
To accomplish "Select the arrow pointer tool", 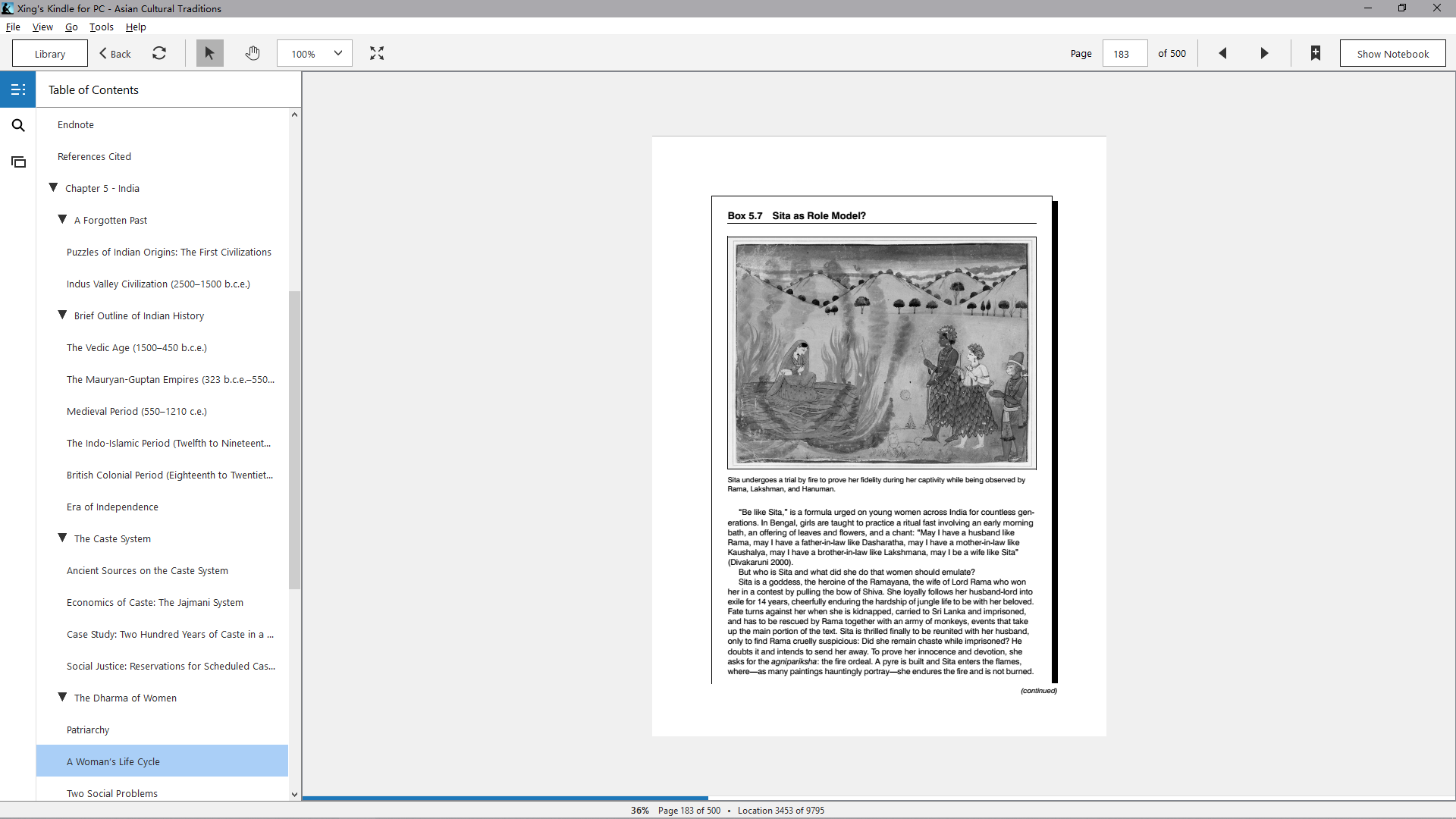I will coord(209,53).
